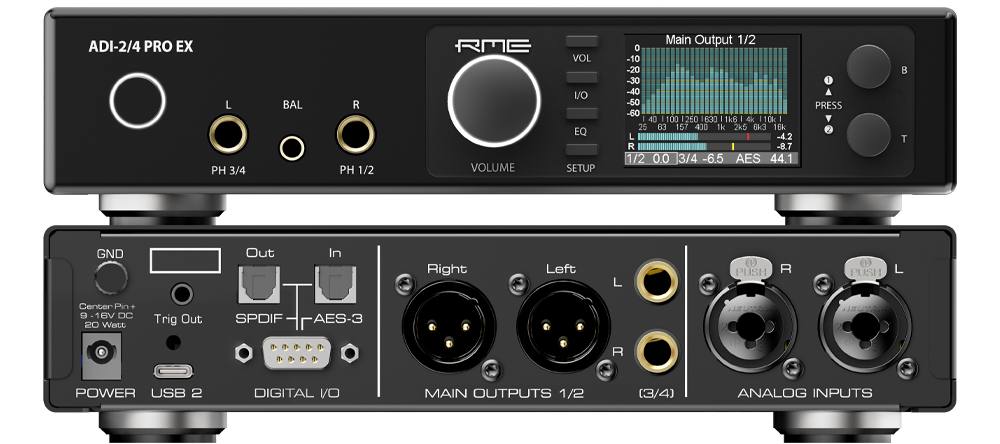Click the large VOLUME knob
This screenshot has width=1000, height=444.
494,100
